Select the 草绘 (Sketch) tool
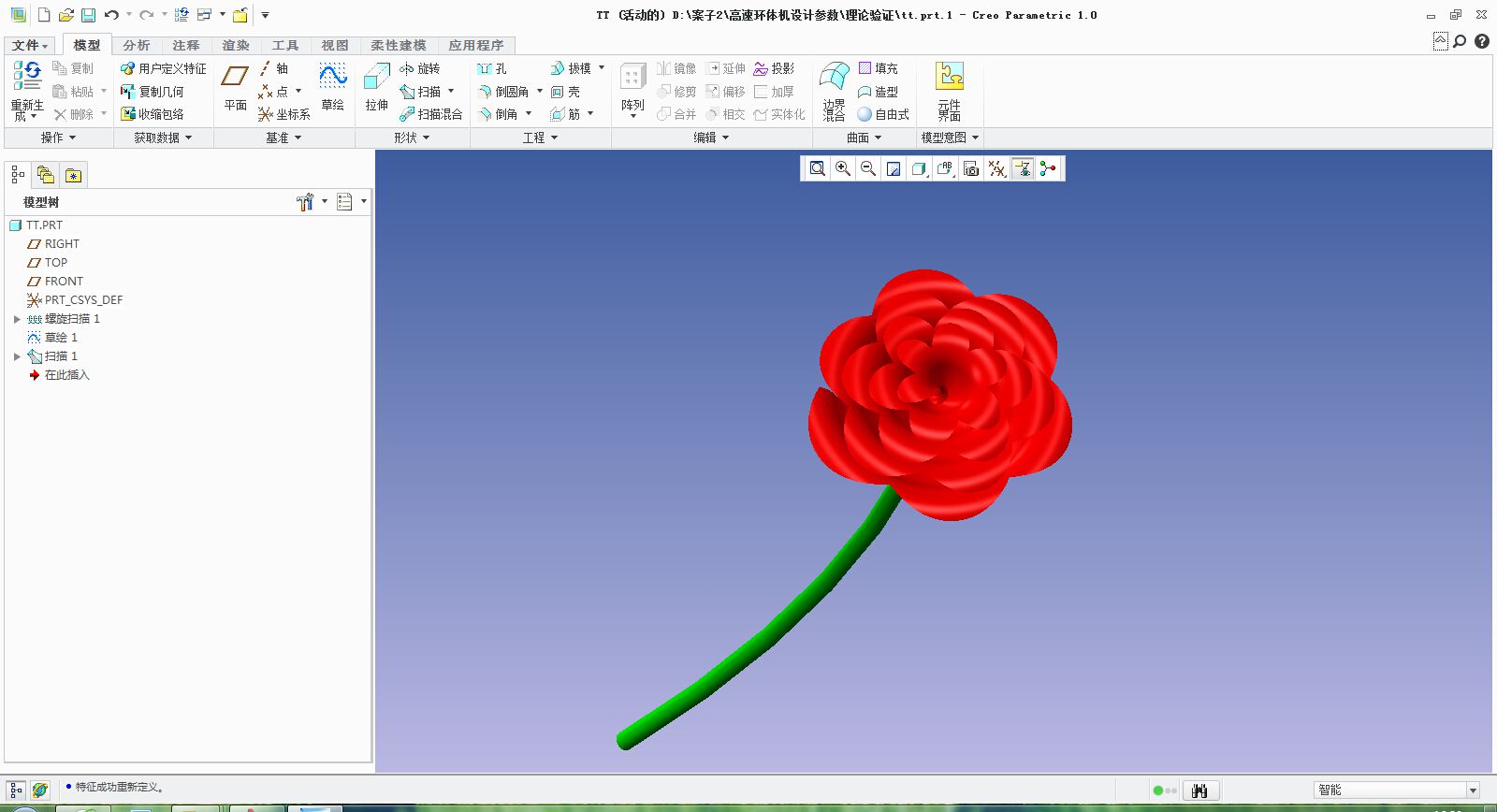Screen dimensions: 1497x812 [x=332, y=79]
